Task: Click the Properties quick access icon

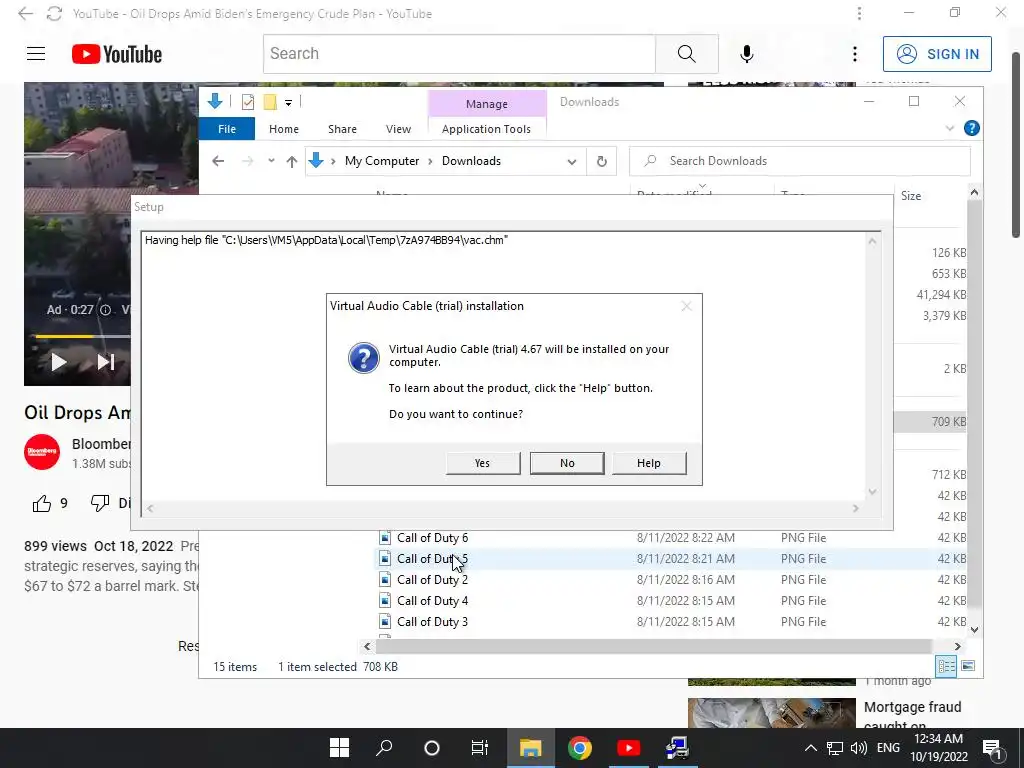Action: pyautogui.click(x=248, y=102)
